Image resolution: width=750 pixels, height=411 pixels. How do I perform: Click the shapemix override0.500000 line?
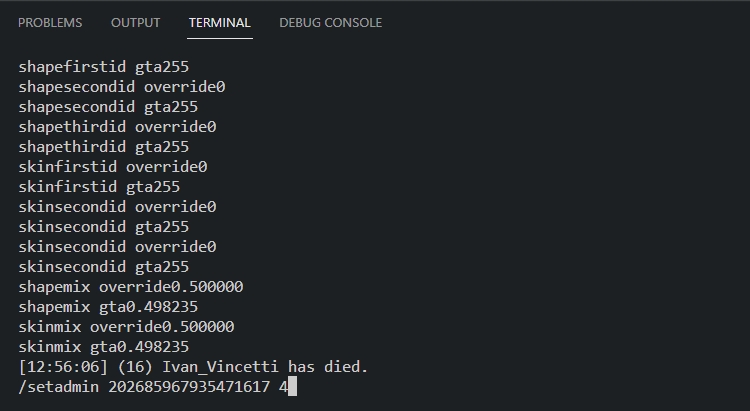[130, 287]
